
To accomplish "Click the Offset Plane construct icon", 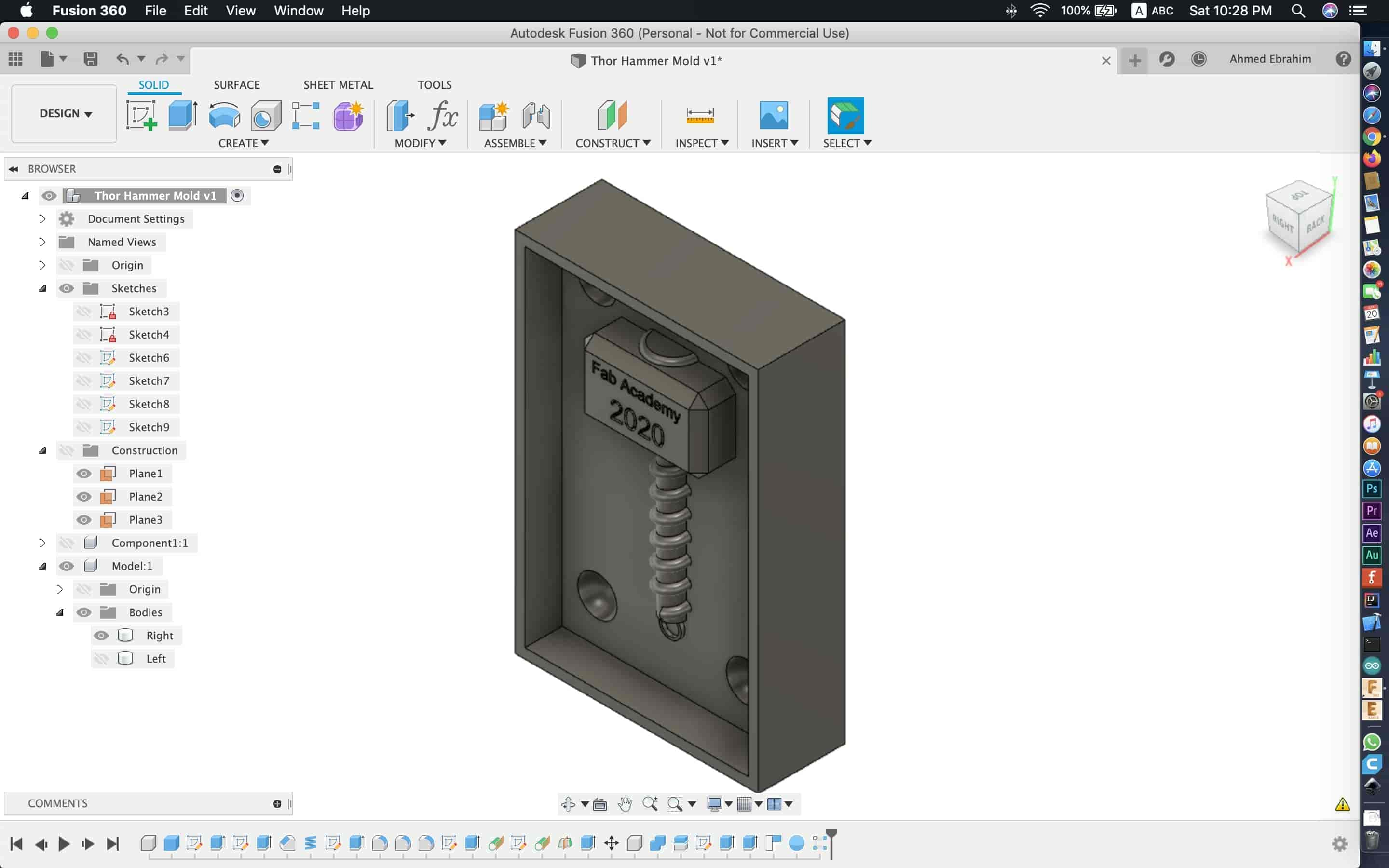I will (x=613, y=115).
